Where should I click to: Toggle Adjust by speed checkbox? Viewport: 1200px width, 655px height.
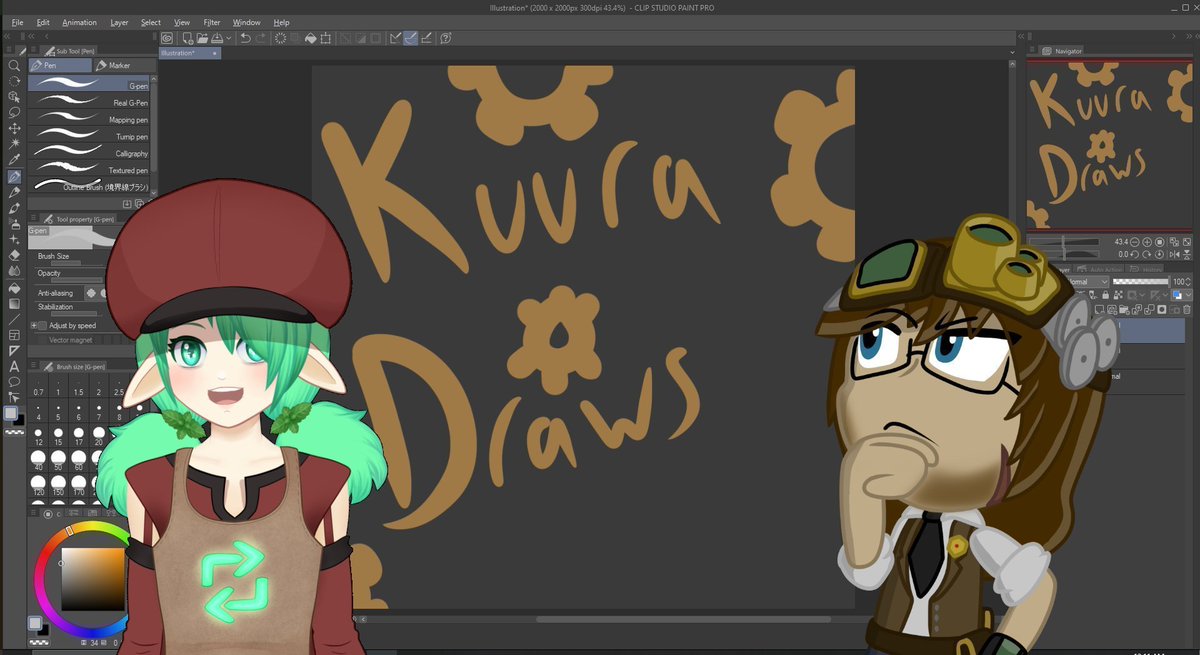click(41, 325)
